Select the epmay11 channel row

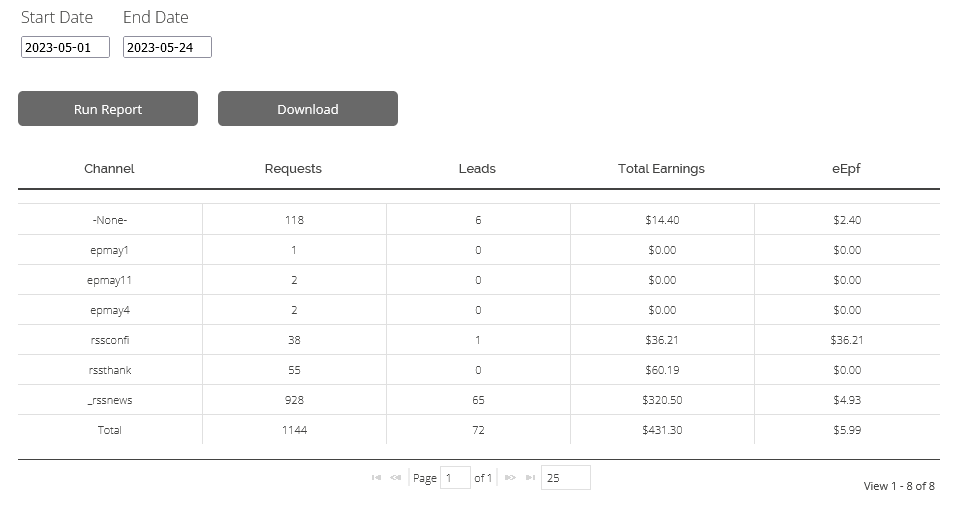point(479,280)
